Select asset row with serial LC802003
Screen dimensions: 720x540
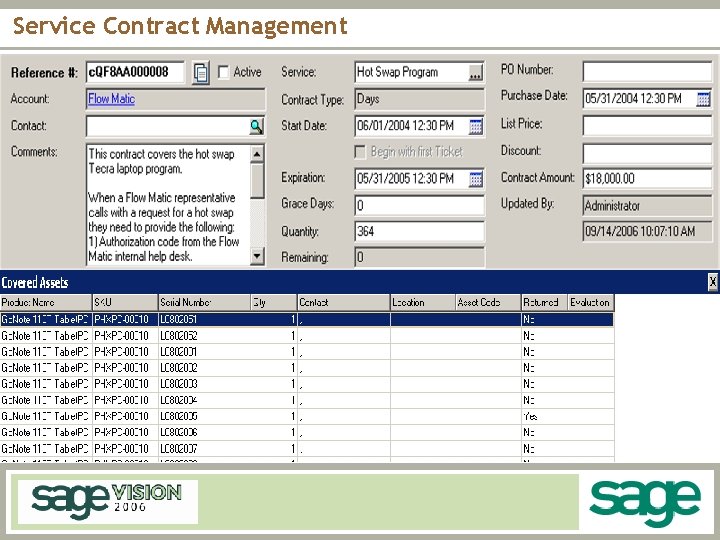(307, 384)
